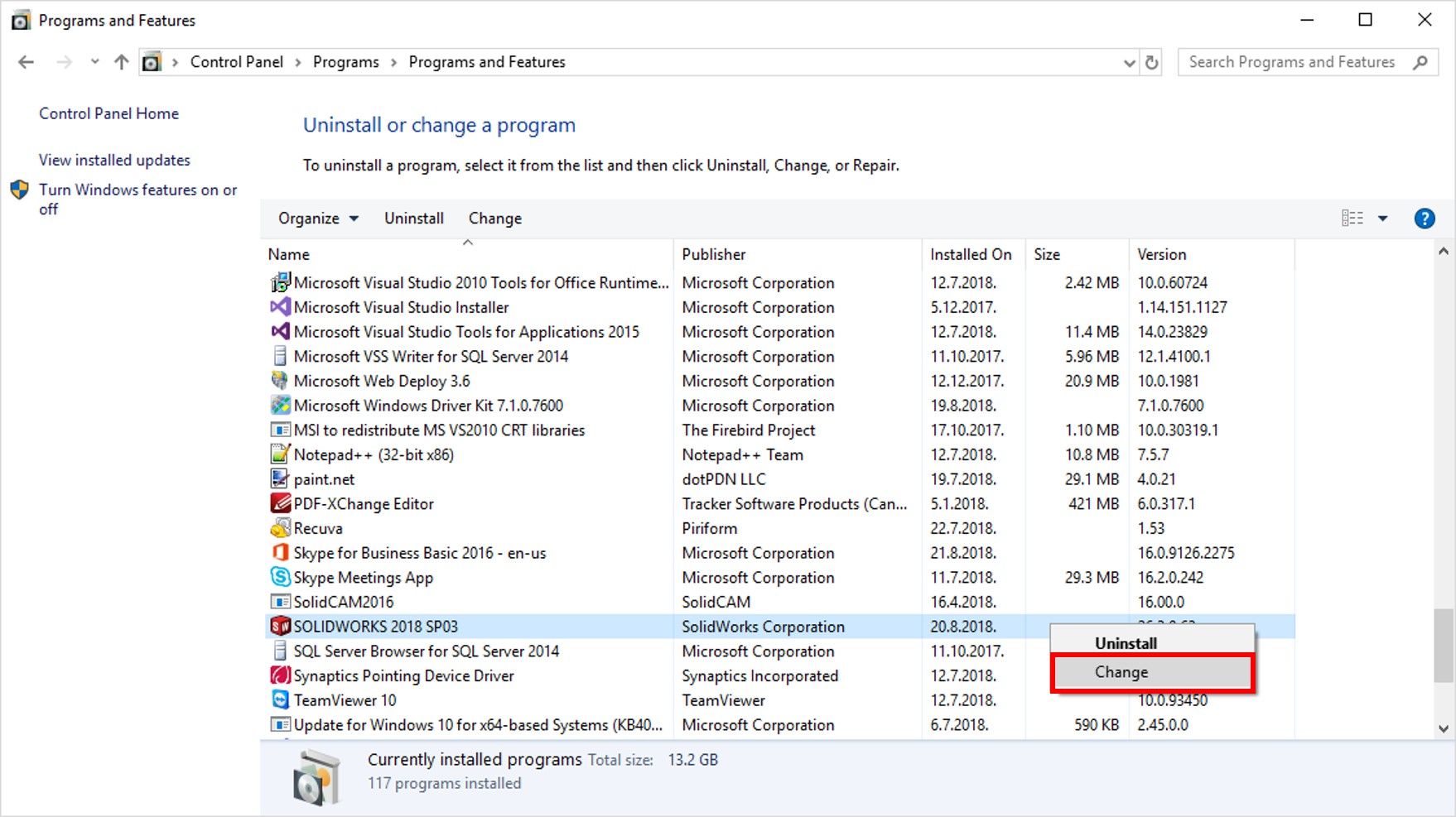
Task: Click the TeamViewer 10 icon
Action: click(x=281, y=700)
